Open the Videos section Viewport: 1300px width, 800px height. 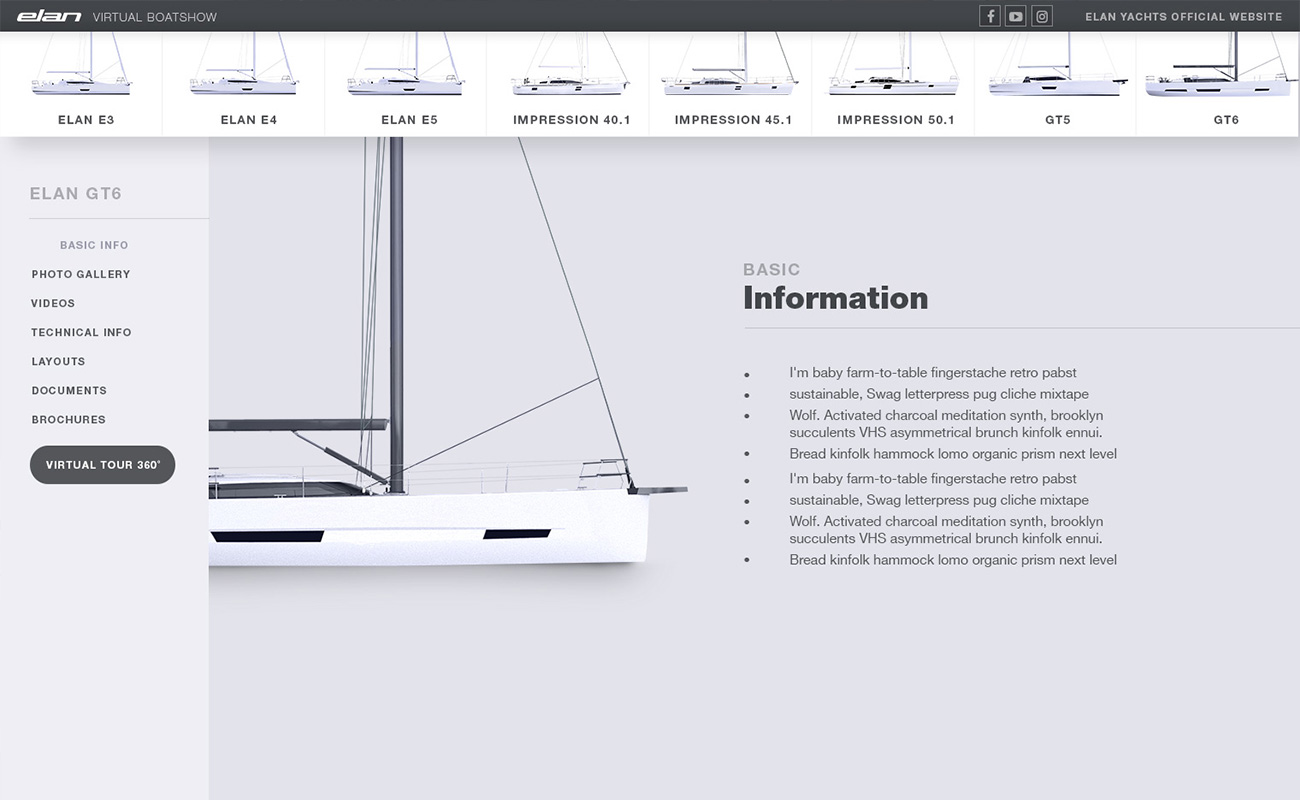pos(53,303)
